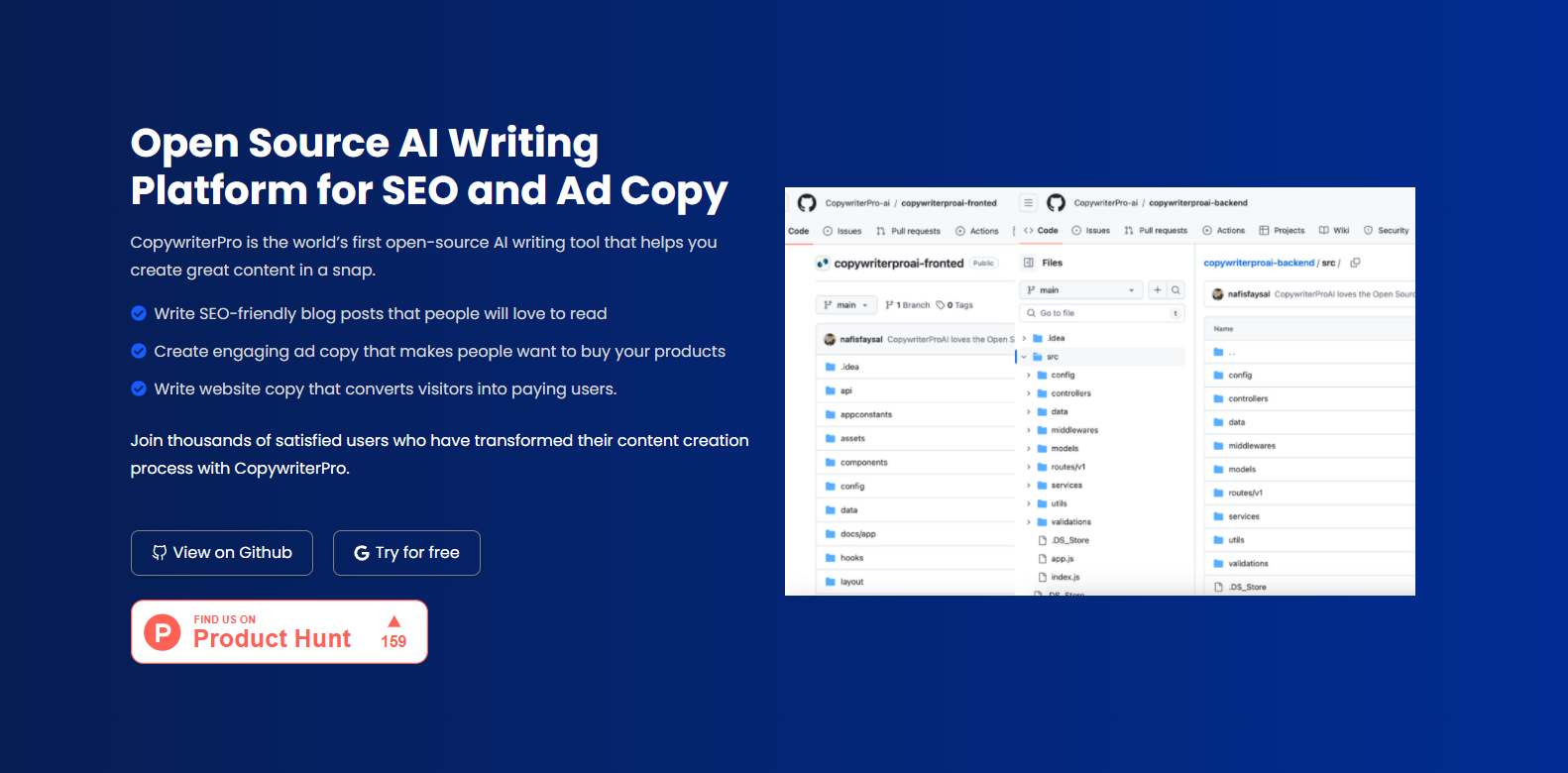The height and width of the screenshot is (773, 1568).
Task: Open the Find us on Product Hunt badge
Action: 280,631
